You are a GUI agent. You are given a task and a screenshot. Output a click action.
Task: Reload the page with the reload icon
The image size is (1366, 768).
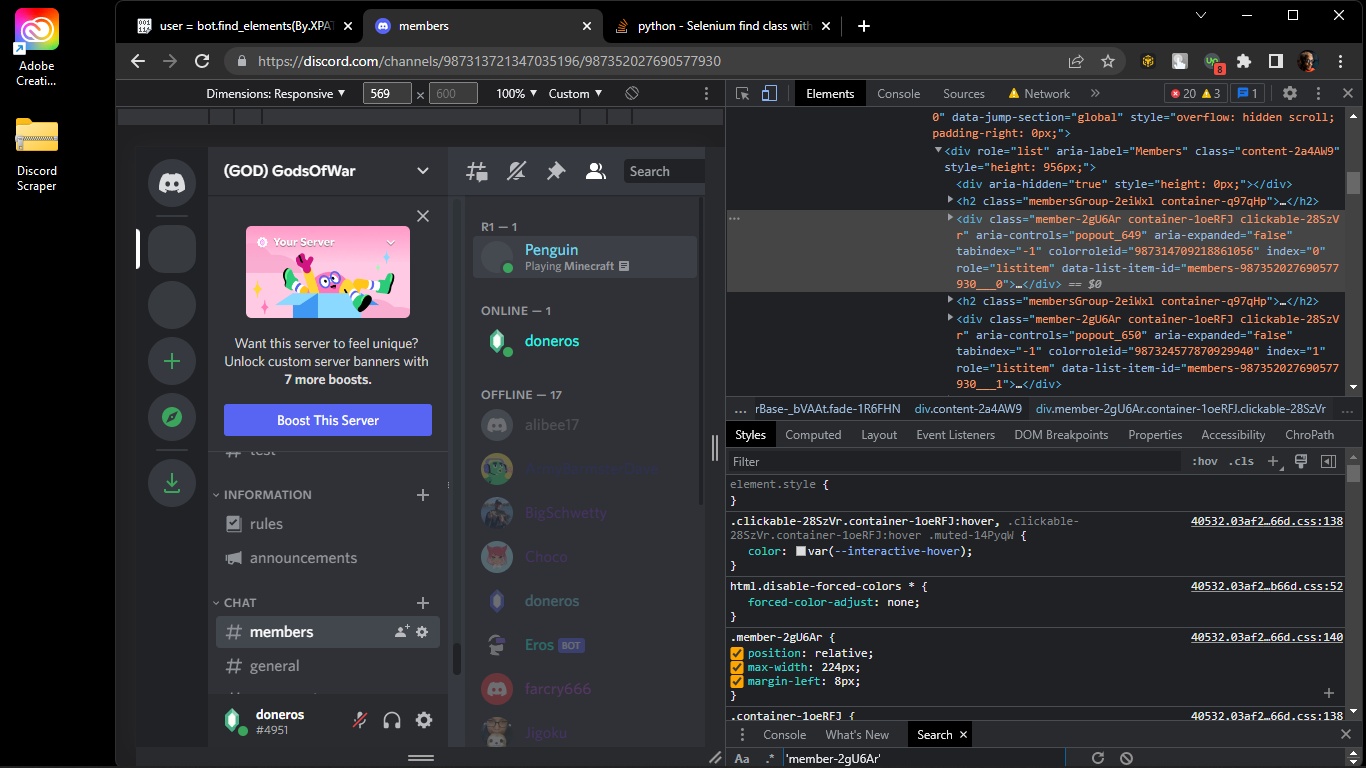coord(202,61)
